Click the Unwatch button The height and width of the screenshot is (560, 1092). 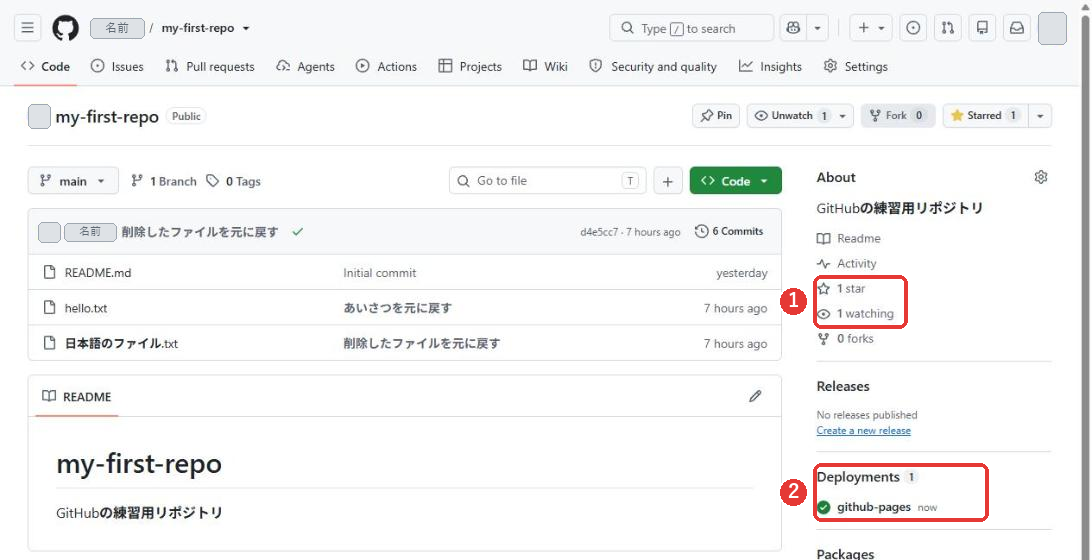(x=791, y=116)
